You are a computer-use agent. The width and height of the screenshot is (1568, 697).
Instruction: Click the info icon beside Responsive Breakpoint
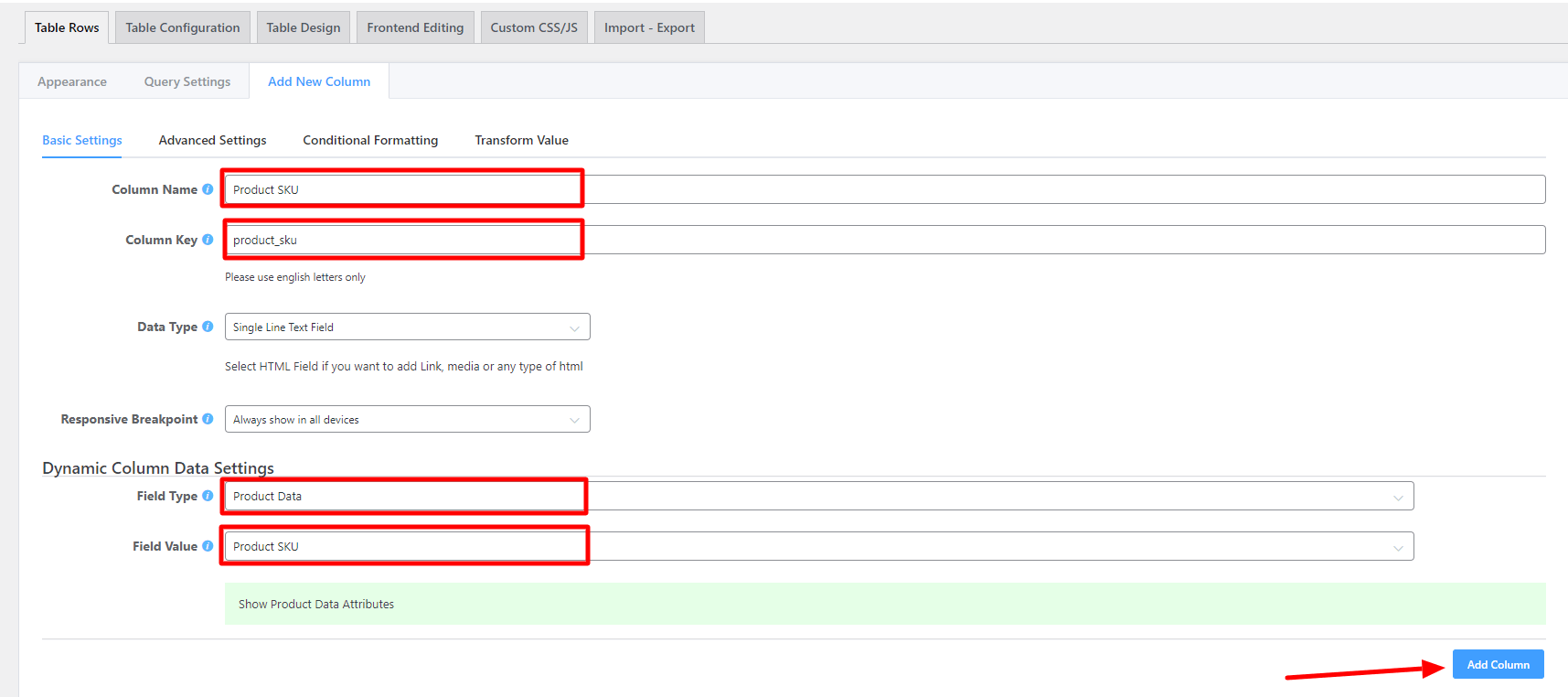click(208, 419)
